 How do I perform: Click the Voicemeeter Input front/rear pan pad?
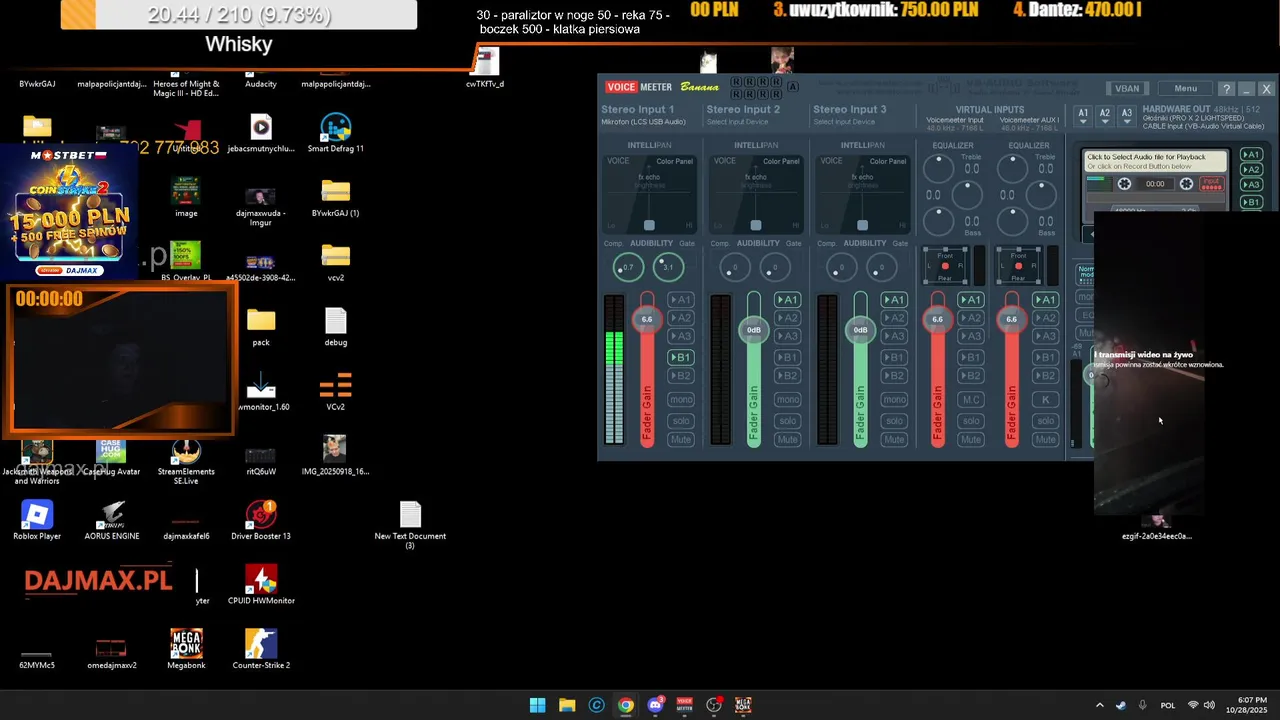[x=945, y=266]
